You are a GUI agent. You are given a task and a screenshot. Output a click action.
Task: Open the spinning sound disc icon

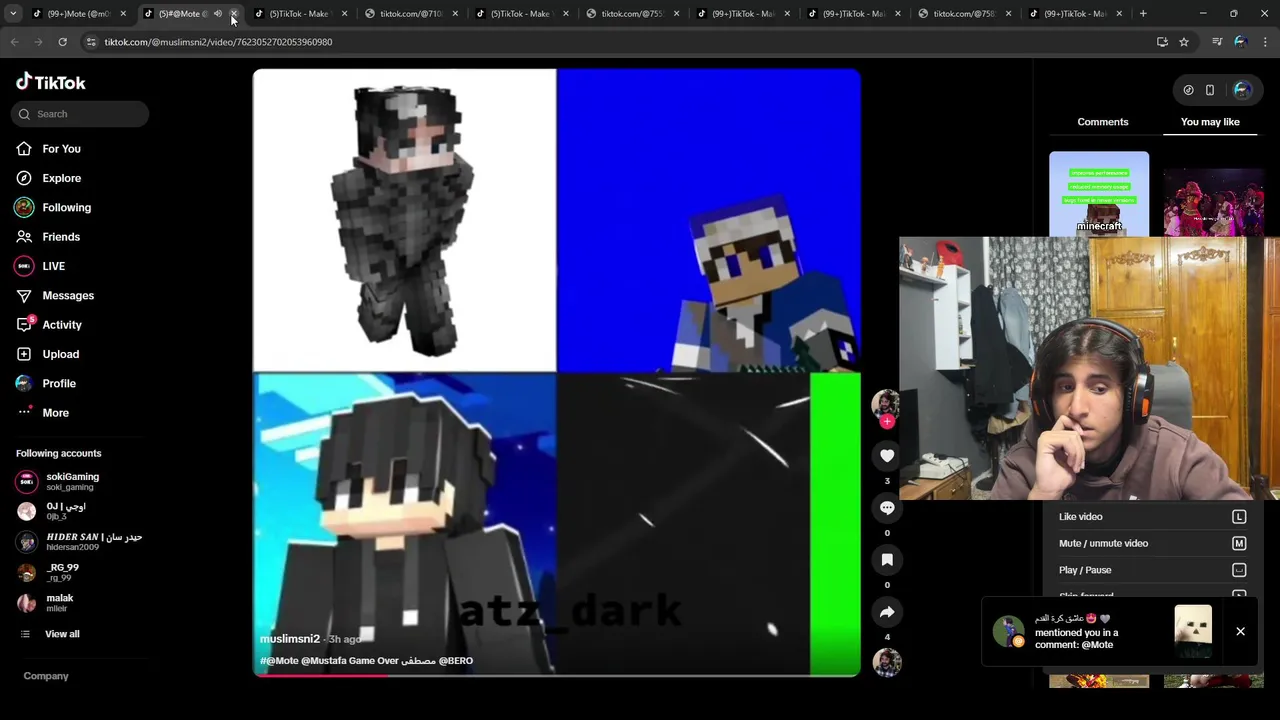pyautogui.click(x=887, y=662)
